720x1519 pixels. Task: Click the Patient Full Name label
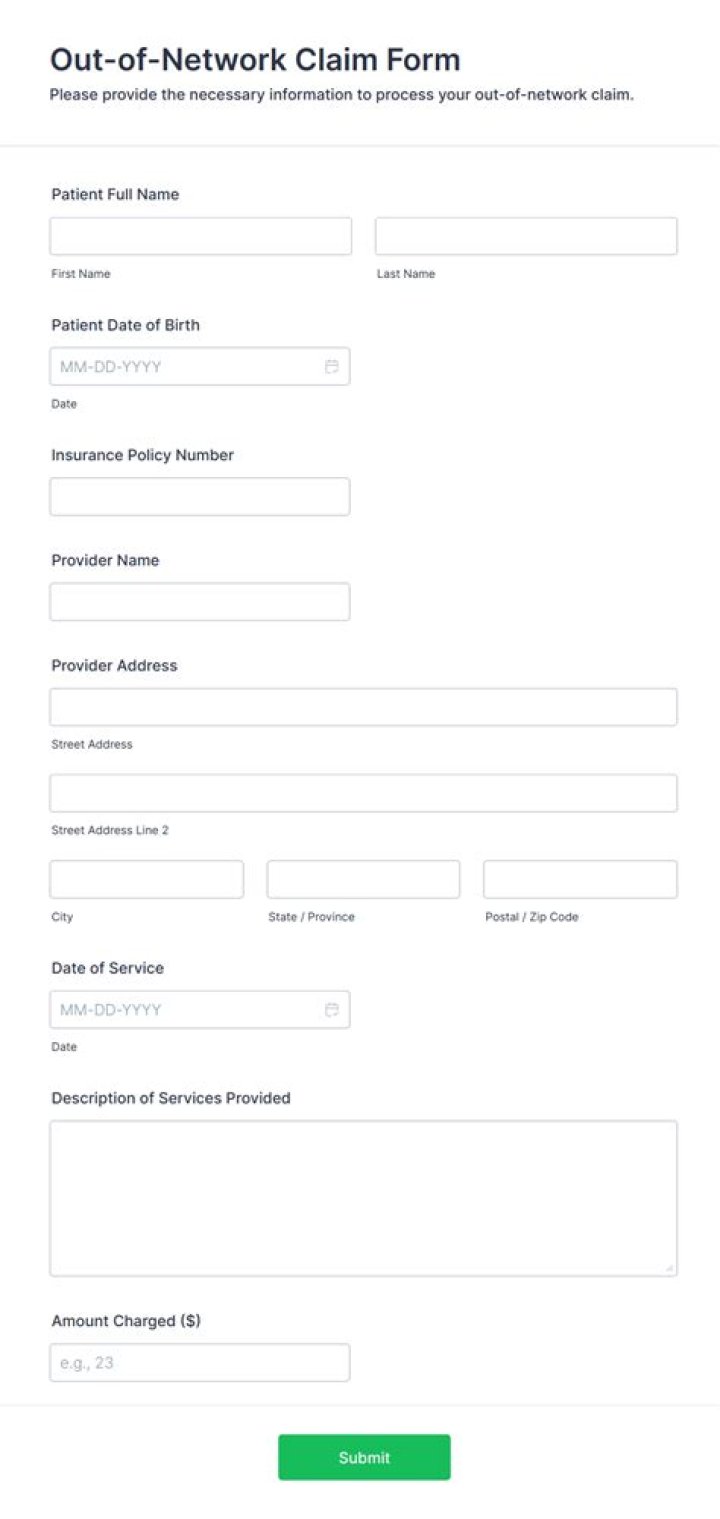pos(115,194)
